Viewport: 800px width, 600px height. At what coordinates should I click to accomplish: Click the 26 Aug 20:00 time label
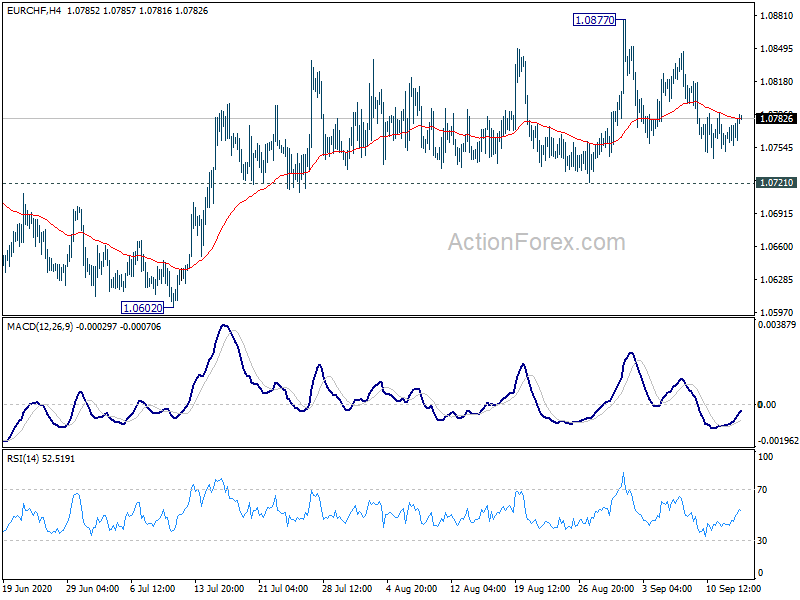(x=606, y=588)
